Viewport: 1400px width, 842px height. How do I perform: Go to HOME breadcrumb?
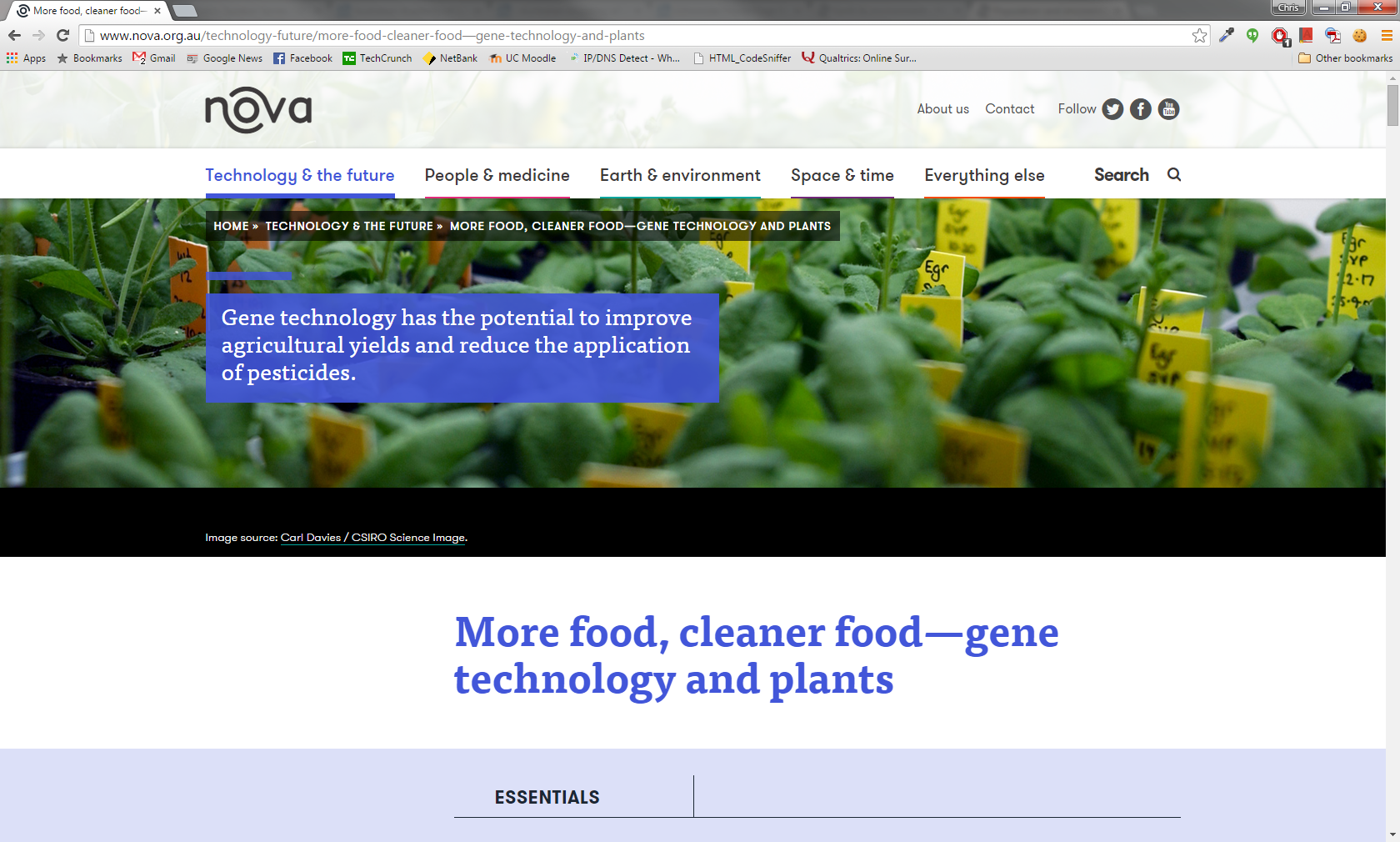point(231,226)
